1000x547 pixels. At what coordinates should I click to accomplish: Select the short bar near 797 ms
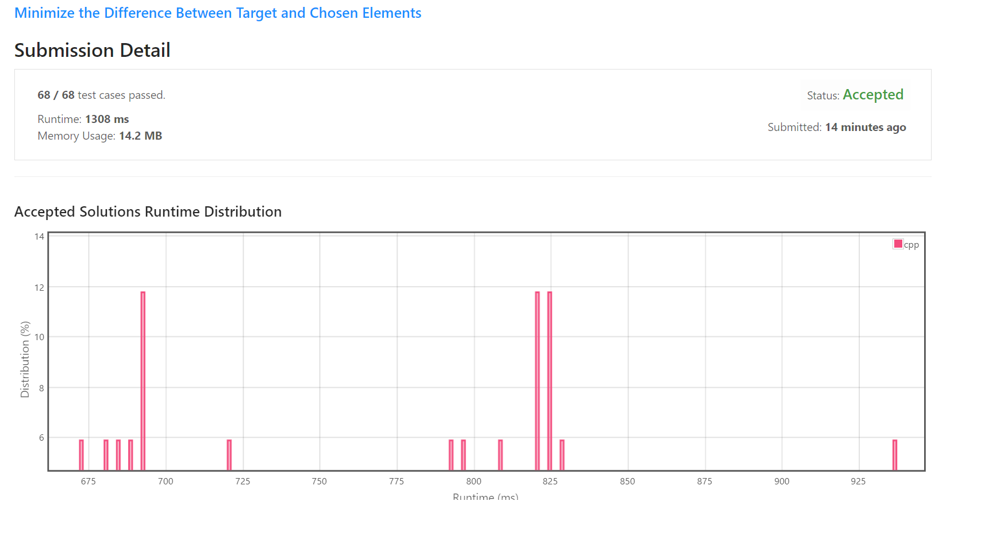463,455
